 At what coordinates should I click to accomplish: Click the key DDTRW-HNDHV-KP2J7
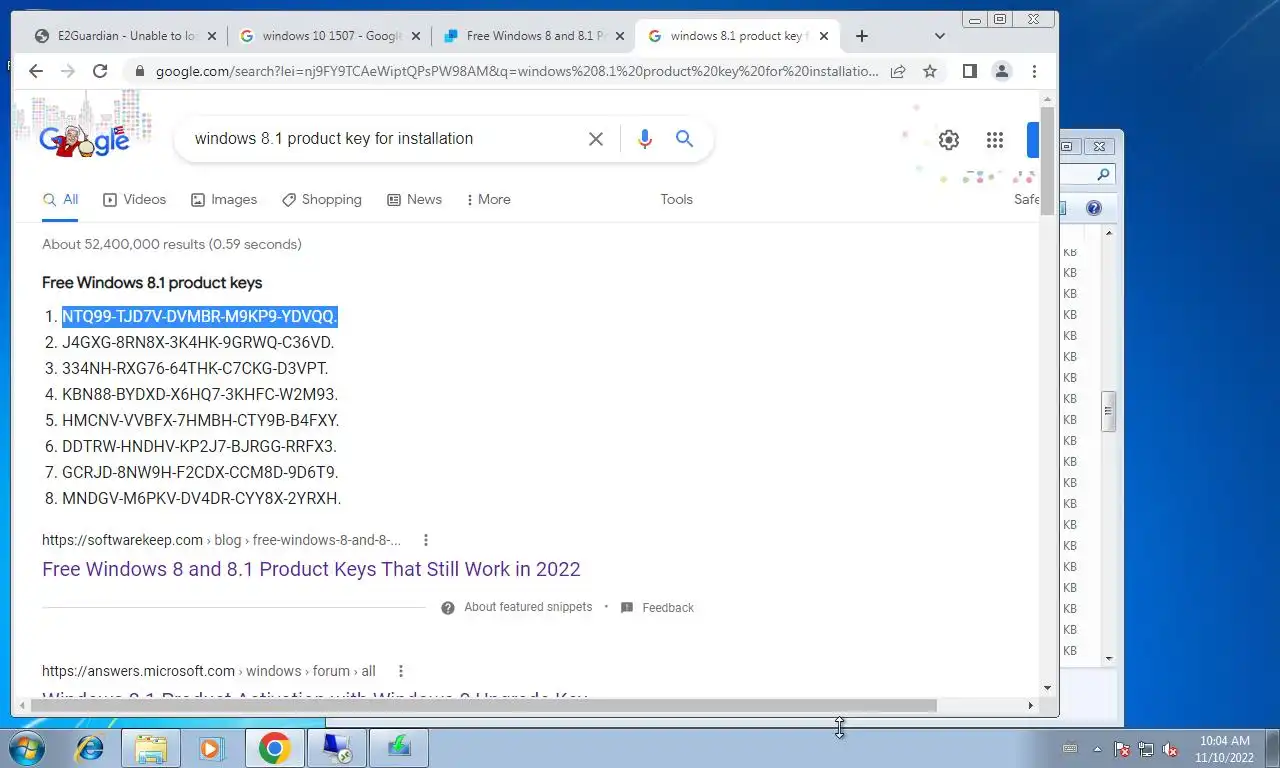pyautogui.click(x=199, y=446)
